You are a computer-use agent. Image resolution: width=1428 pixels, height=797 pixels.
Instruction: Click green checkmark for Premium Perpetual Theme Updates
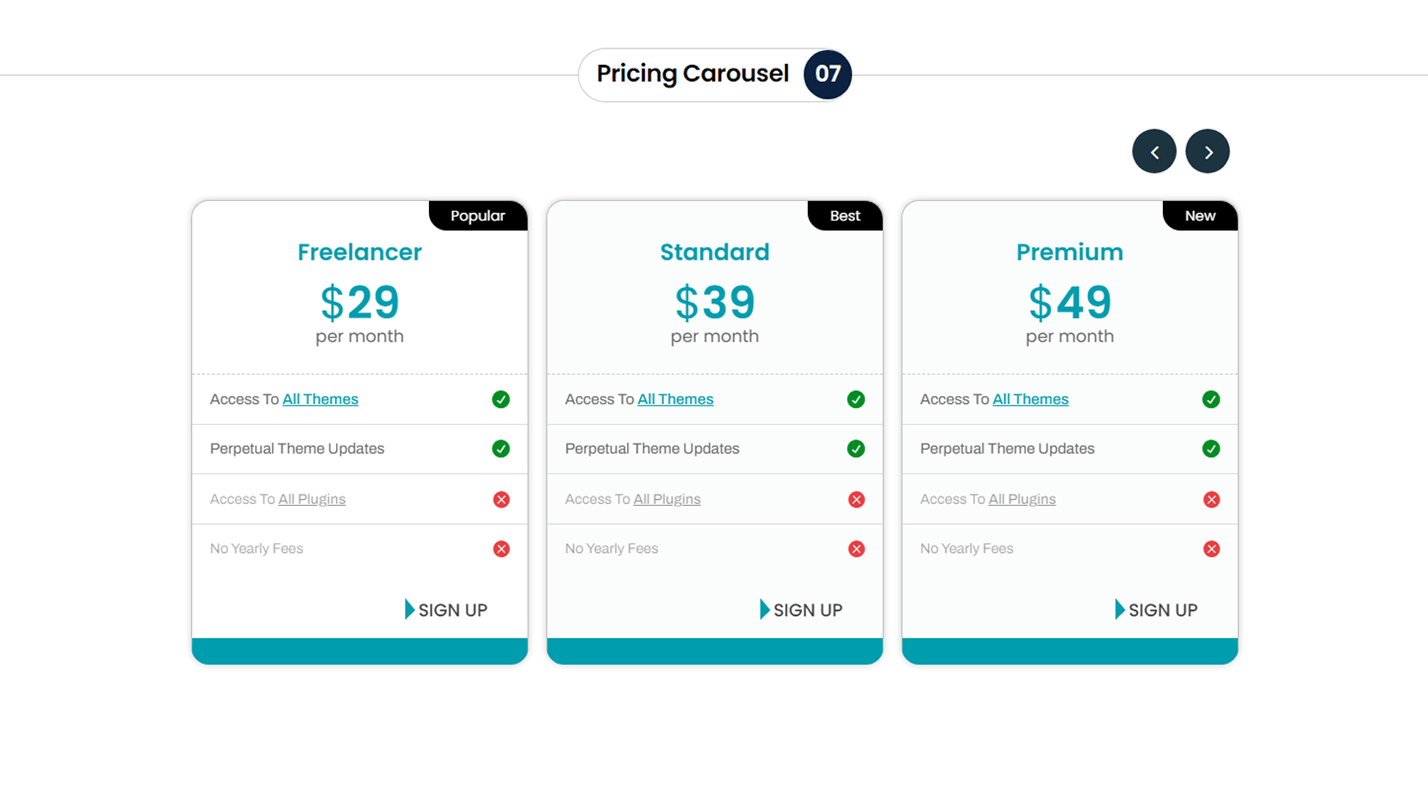tap(1211, 449)
